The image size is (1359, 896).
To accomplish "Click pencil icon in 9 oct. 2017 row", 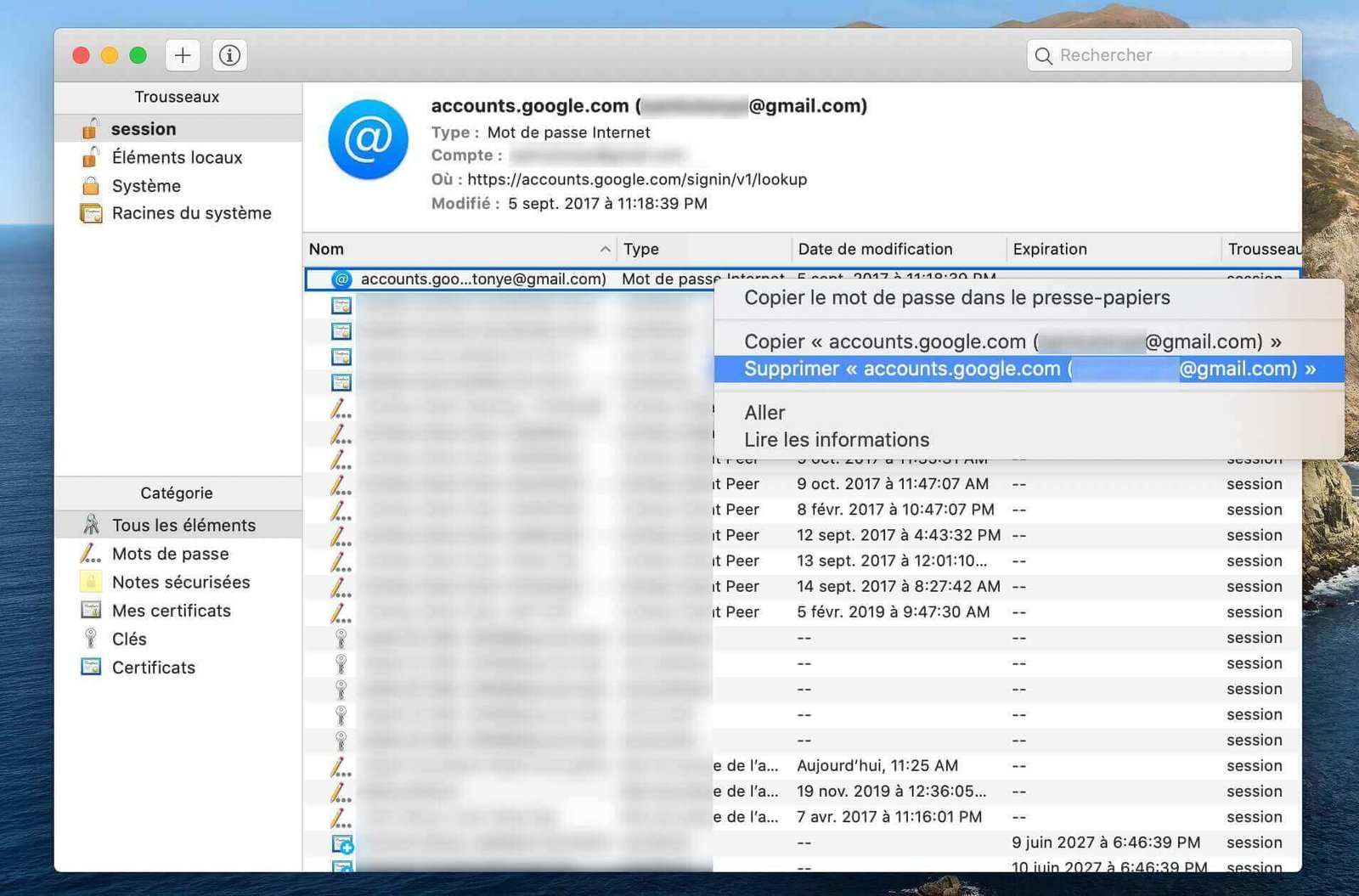I will coord(341,485).
